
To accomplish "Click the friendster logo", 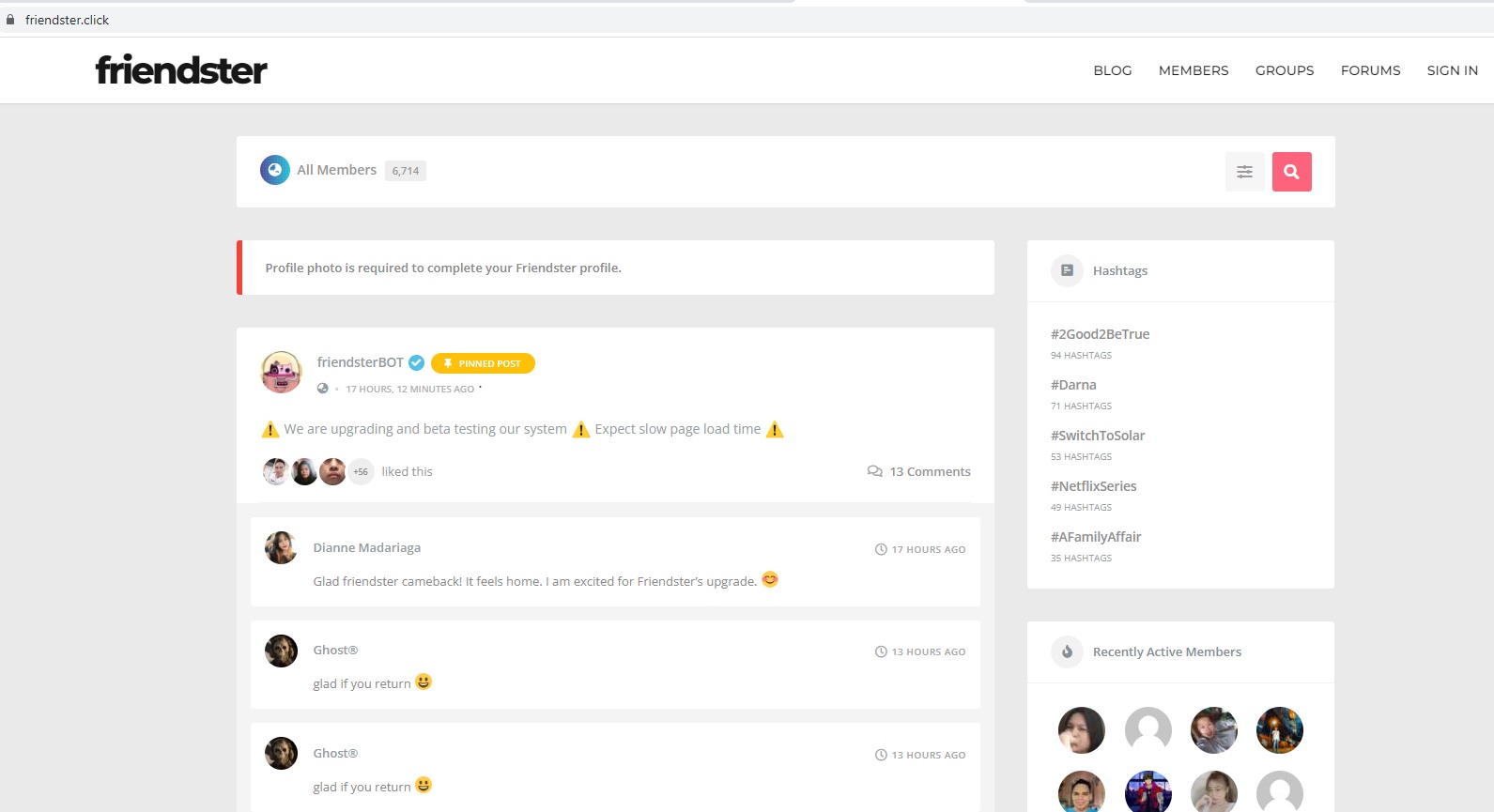I will click(181, 70).
